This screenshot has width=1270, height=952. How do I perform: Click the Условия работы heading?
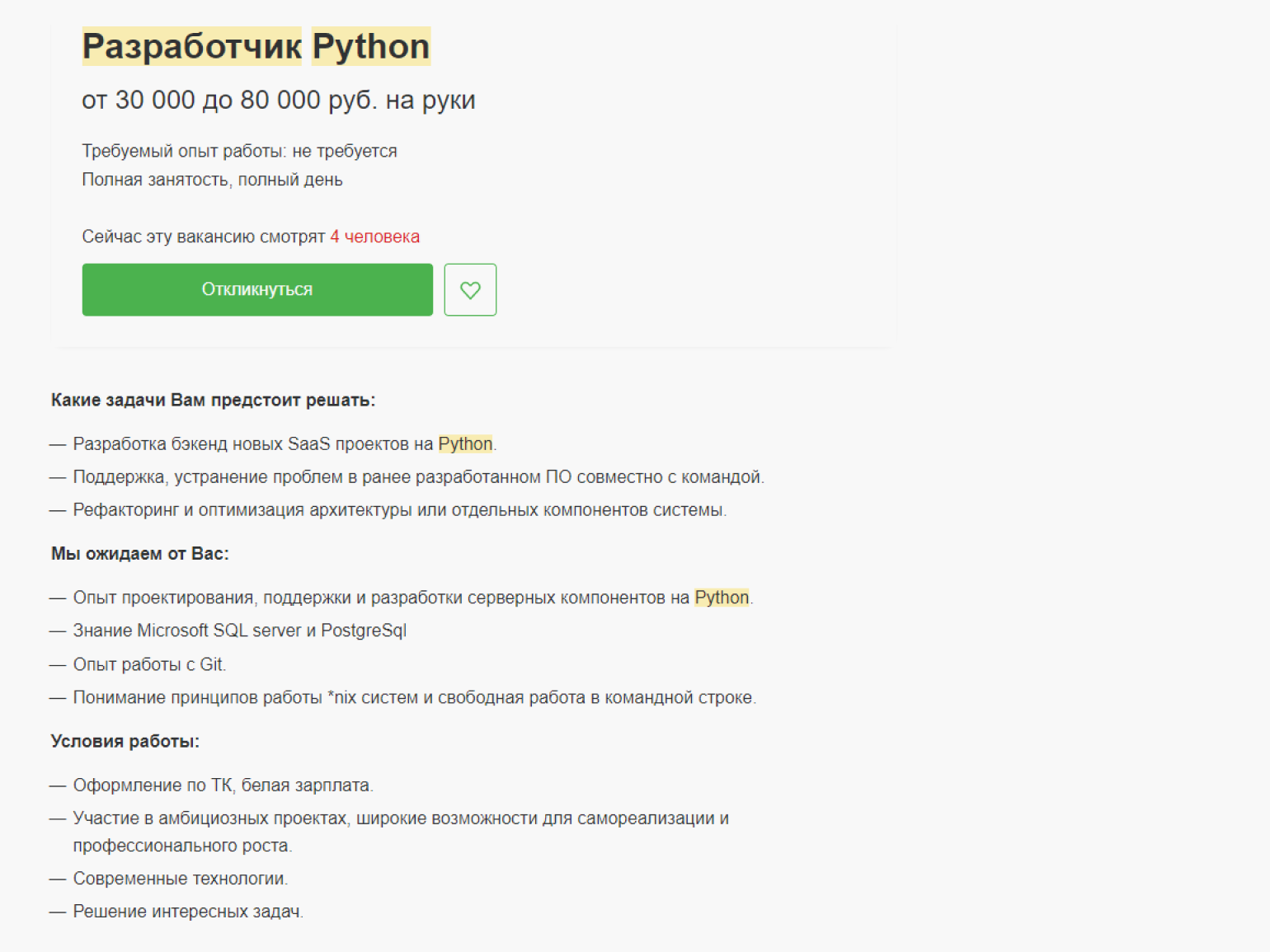click(125, 742)
